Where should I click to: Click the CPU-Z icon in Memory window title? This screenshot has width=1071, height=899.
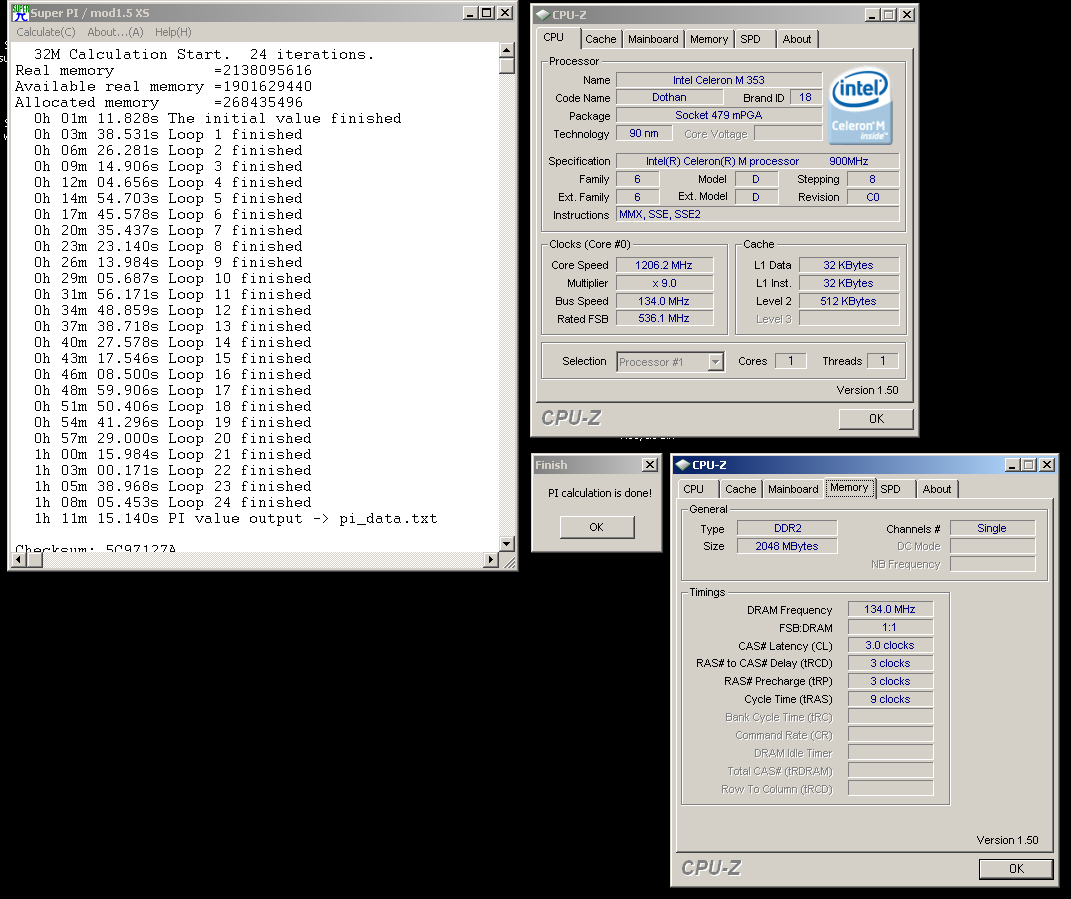click(x=682, y=465)
